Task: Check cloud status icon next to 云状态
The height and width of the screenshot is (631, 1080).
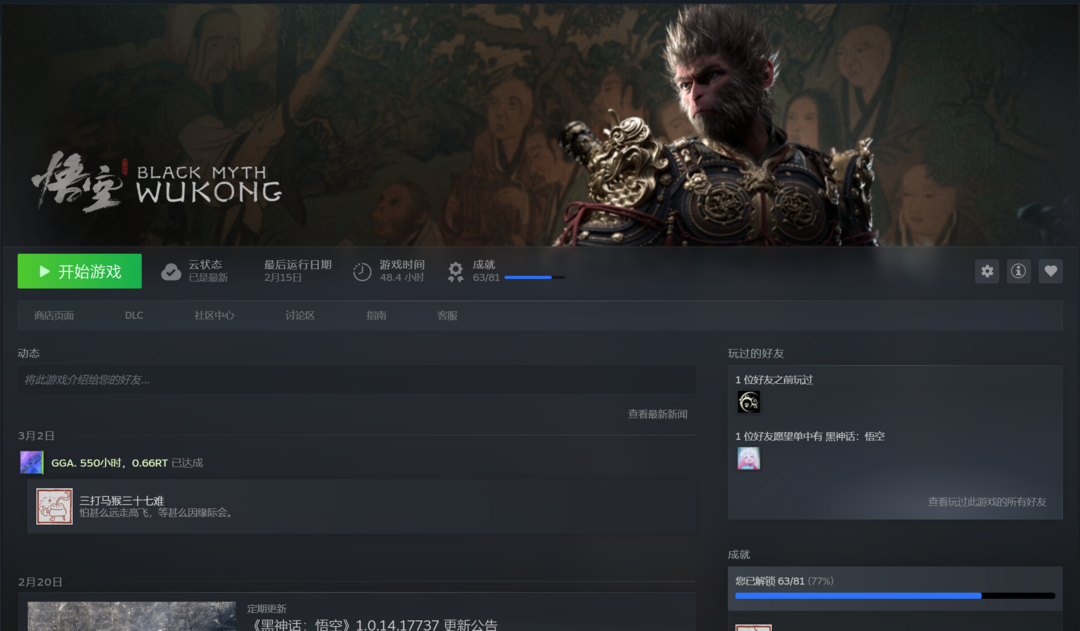Action: (171, 272)
